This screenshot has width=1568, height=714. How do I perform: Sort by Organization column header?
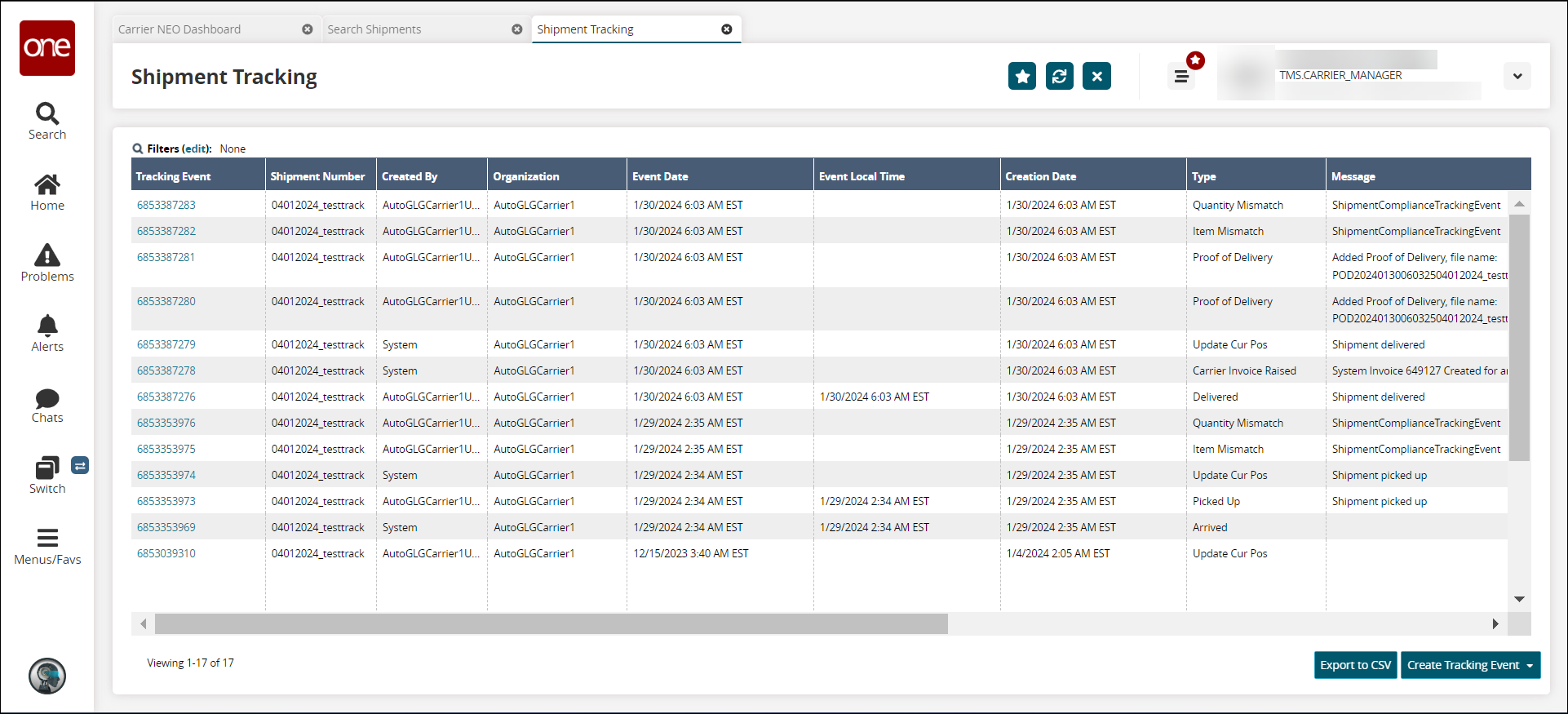[x=557, y=175]
